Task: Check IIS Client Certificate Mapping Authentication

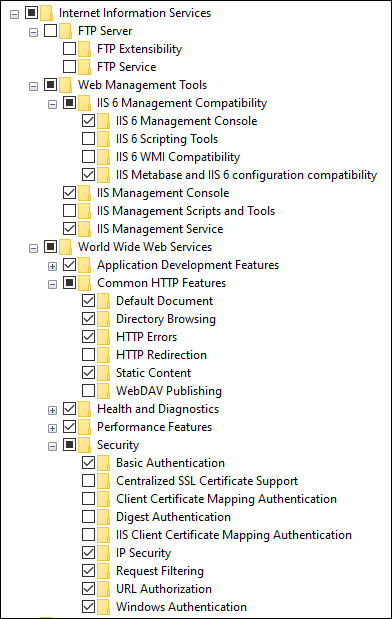Action: (88, 535)
